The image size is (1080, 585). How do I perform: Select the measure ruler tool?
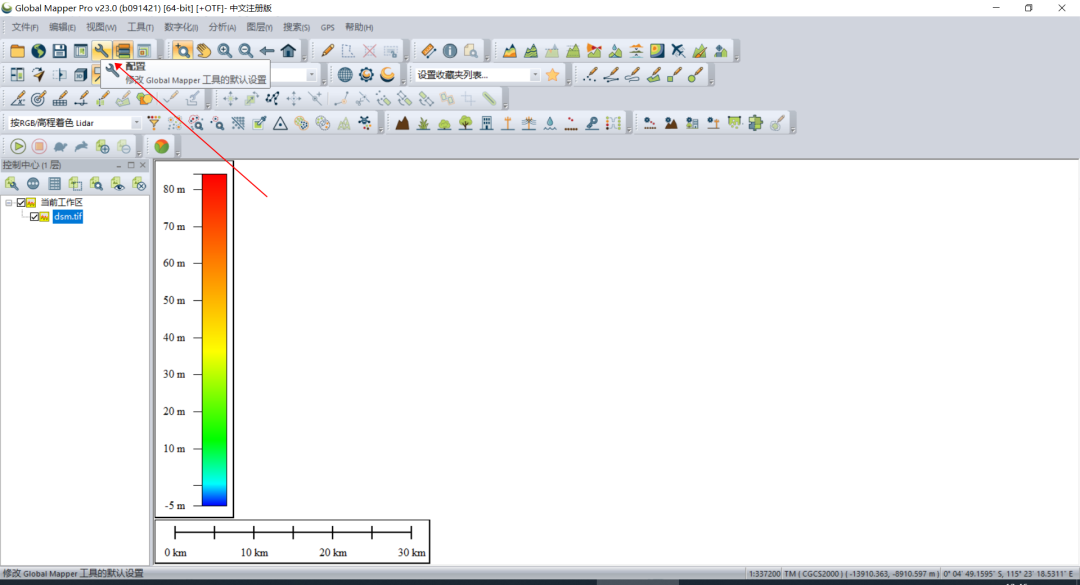click(x=428, y=50)
